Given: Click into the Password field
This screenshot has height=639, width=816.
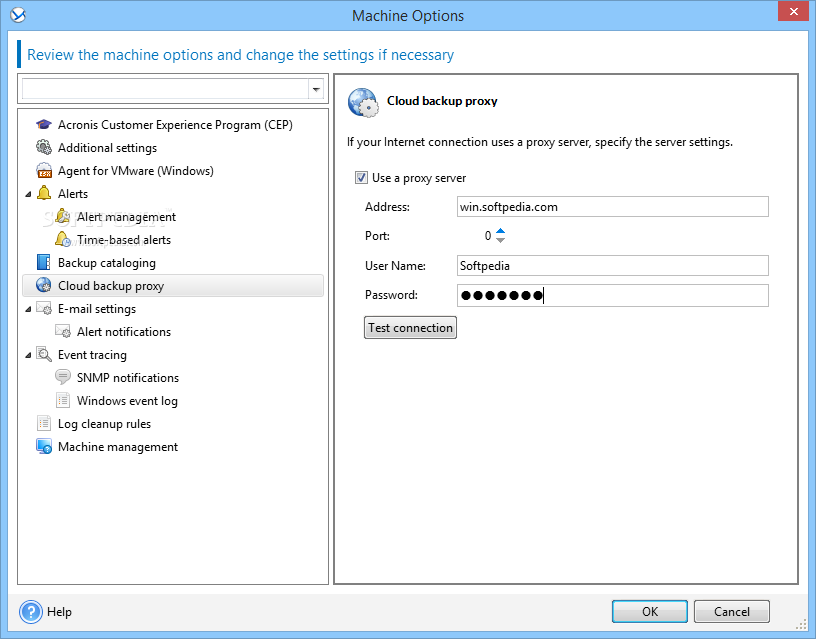Looking at the screenshot, I should [x=613, y=295].
